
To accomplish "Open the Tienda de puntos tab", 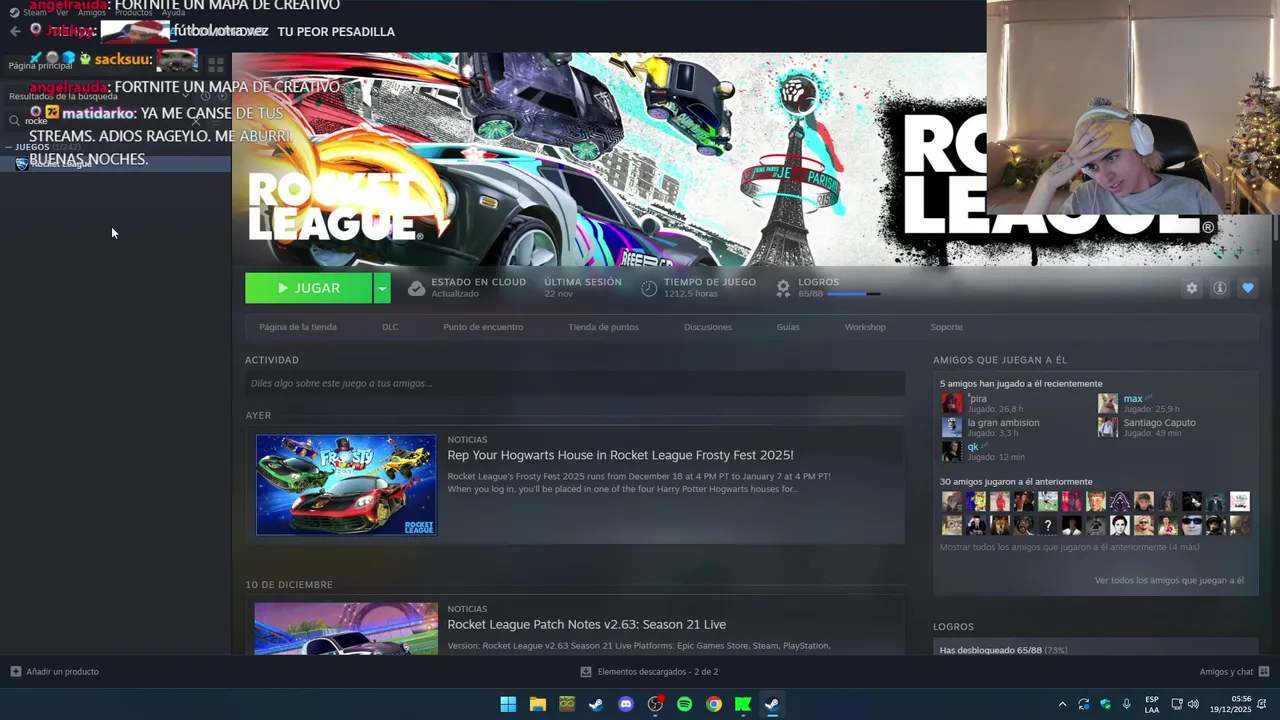I will (x=603, y=327).
